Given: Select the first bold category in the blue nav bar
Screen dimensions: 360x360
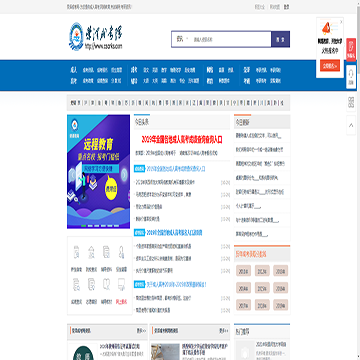Looking at the screenshot, I should tap(74, 70).
